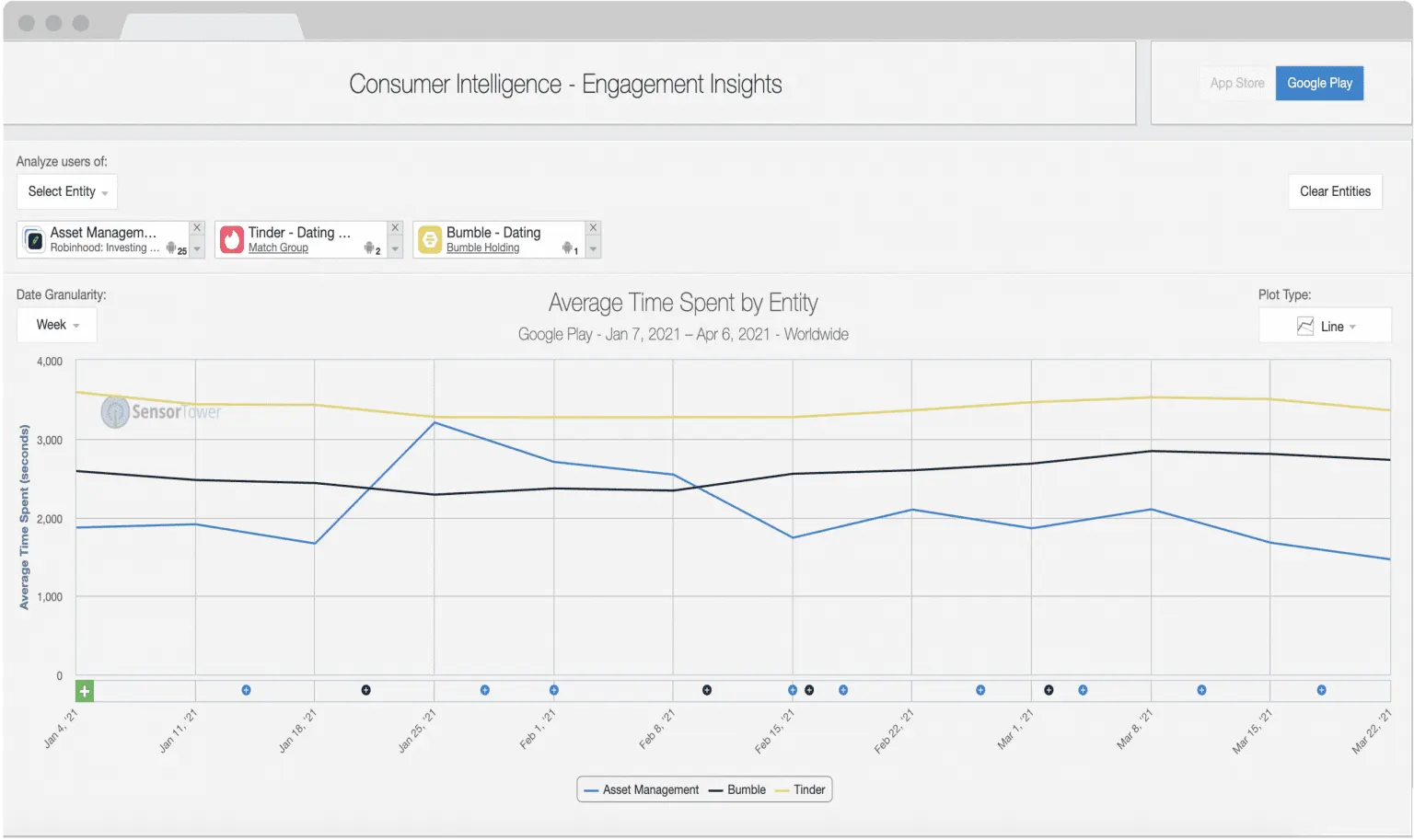This screenshot has height=840, width=1414.
Task: Expand Tinder chip dropdown arrow
Action: [x=395, y=248]
